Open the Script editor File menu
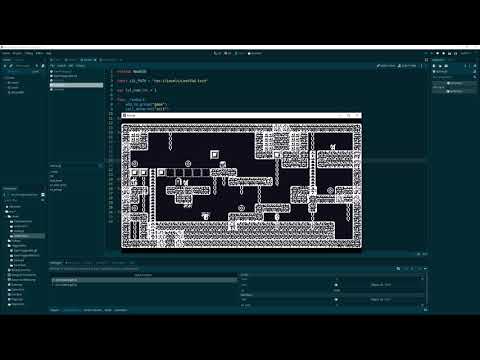The height and width of the screenshot is (360, 480). click(x=52, y=66)
